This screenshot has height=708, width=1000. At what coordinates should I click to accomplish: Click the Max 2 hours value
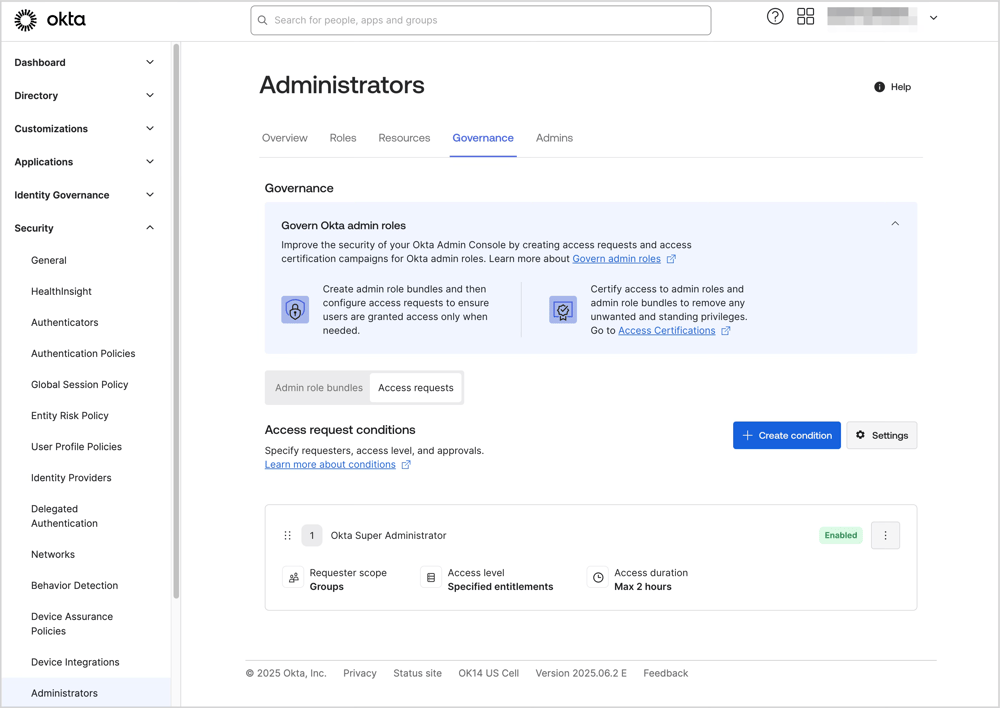[643, 587]
